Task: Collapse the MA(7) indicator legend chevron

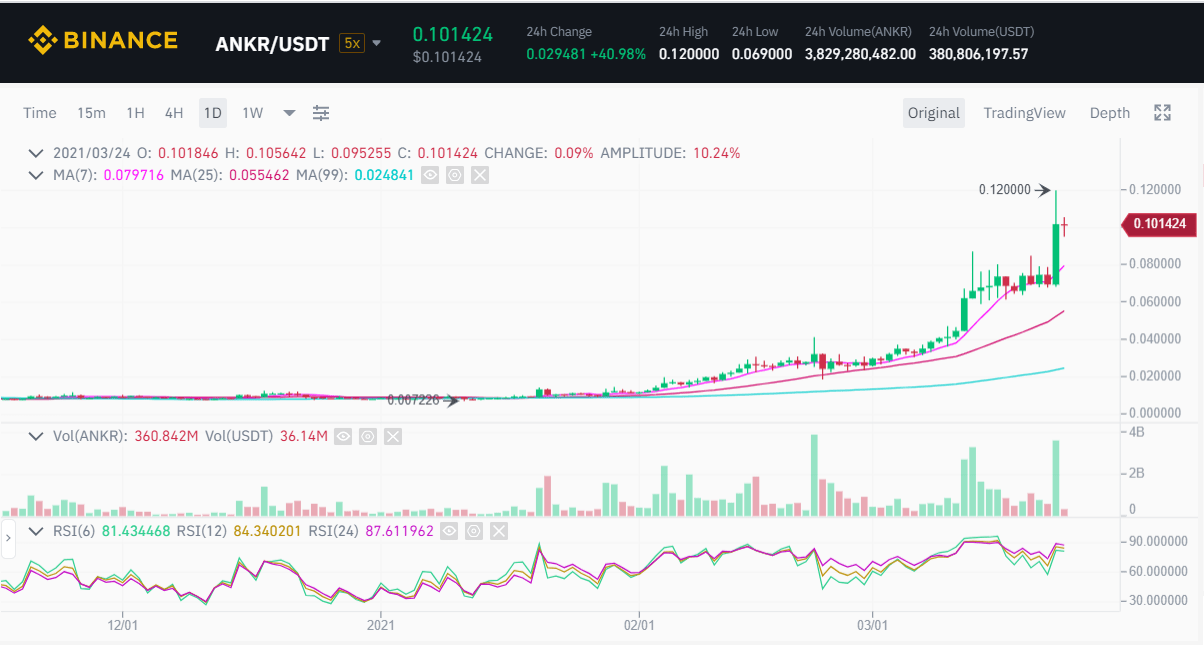Action: click(x=36, y=175)
